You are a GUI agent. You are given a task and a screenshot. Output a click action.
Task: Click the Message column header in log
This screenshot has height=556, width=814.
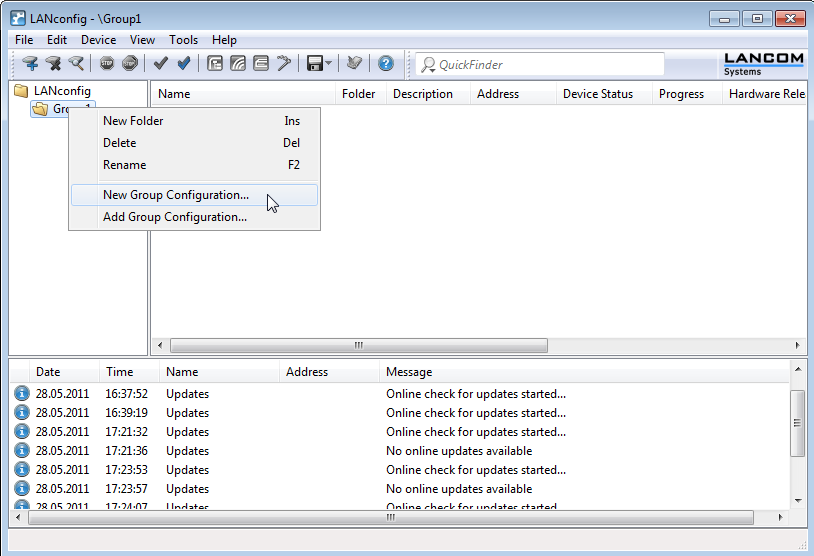409,372
